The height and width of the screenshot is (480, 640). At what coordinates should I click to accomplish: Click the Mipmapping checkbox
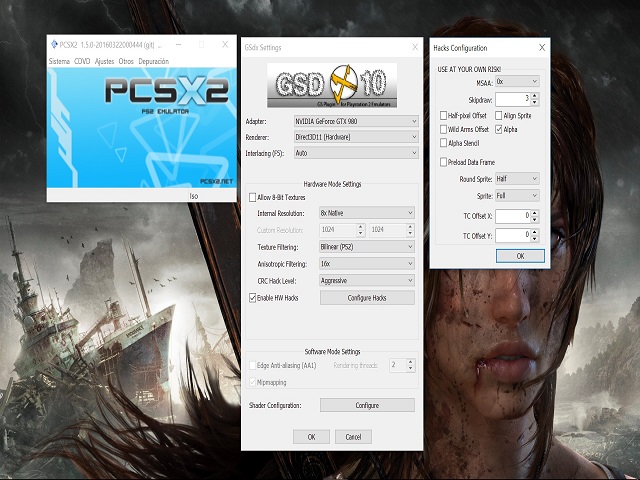[x=253, y=382]
